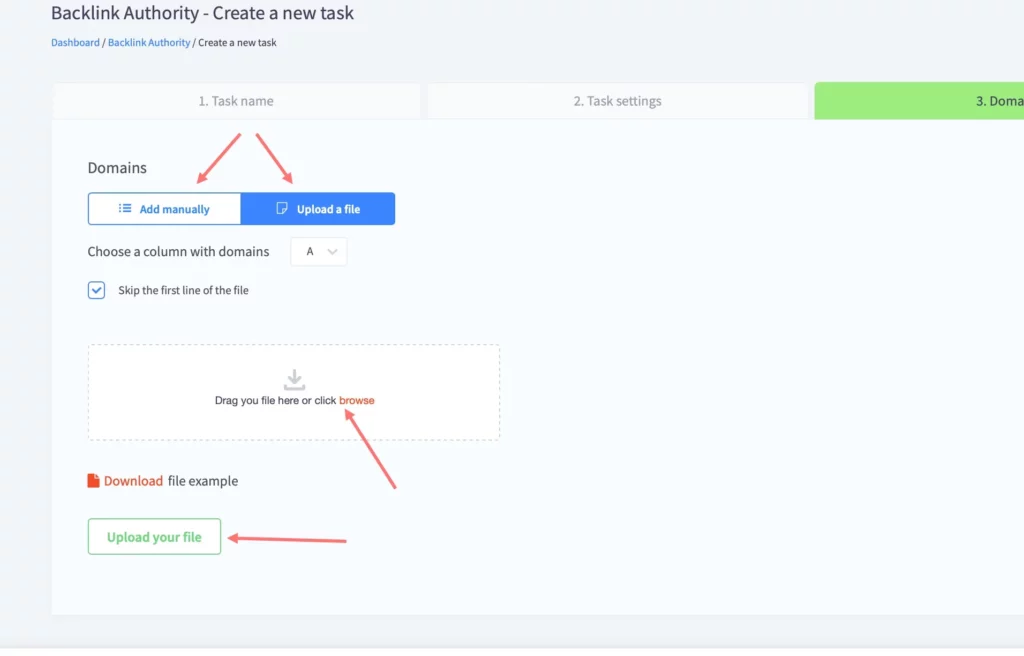Click the file drag-and-drop area
This screenshot has width=1024, height=656.
tap(294, 392)
